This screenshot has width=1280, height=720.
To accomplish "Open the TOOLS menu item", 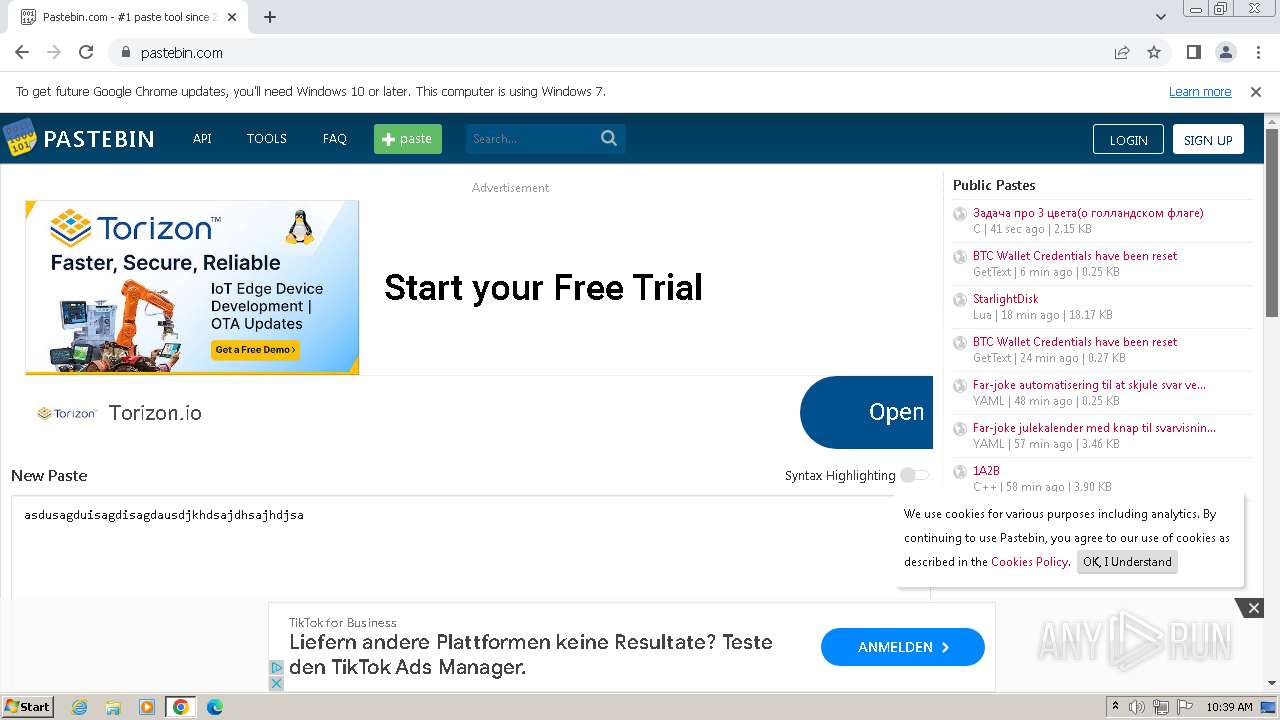I will 267,138.
